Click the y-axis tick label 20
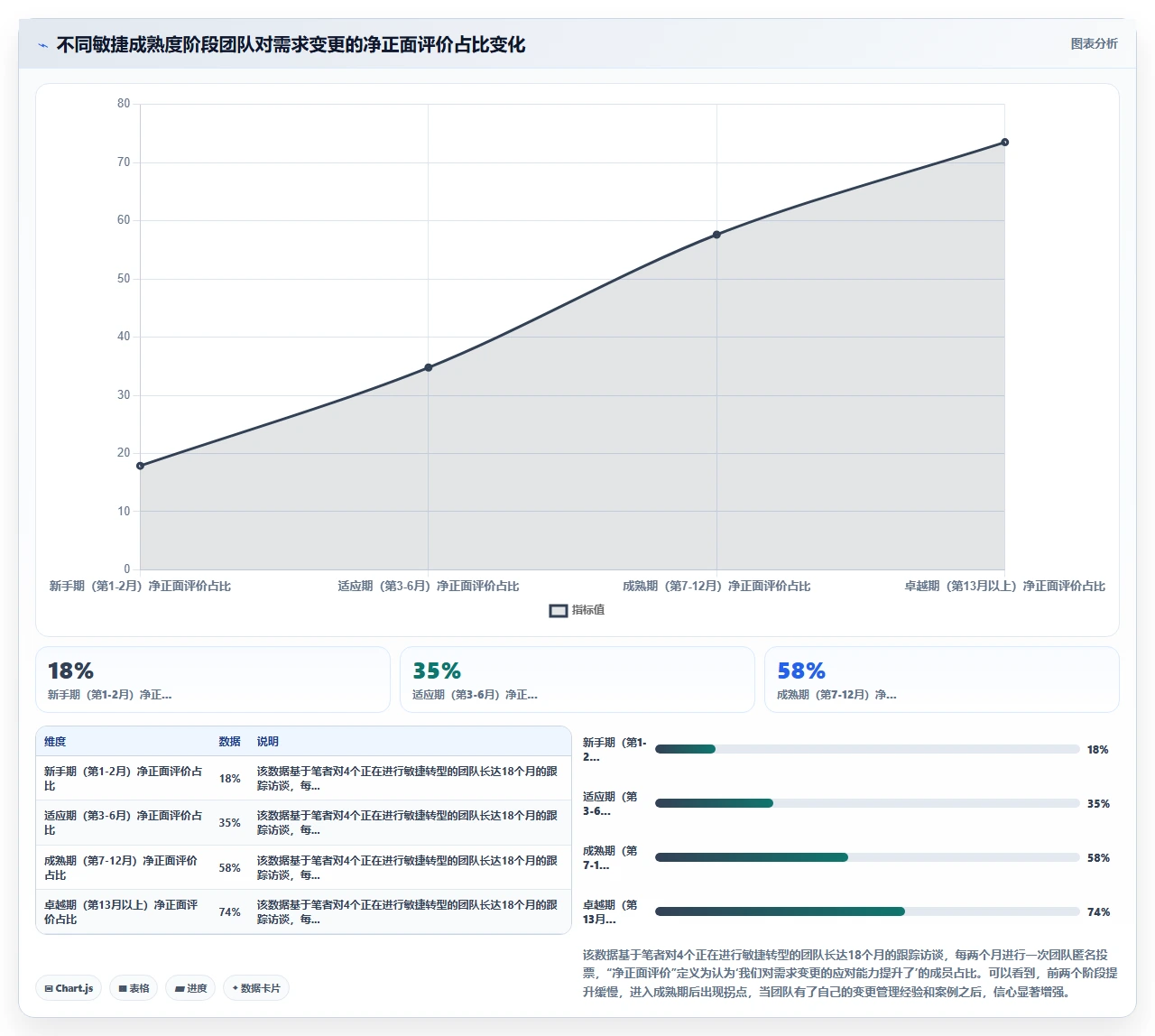This screenshot has width=1155, height=1036. click(124, 453)
